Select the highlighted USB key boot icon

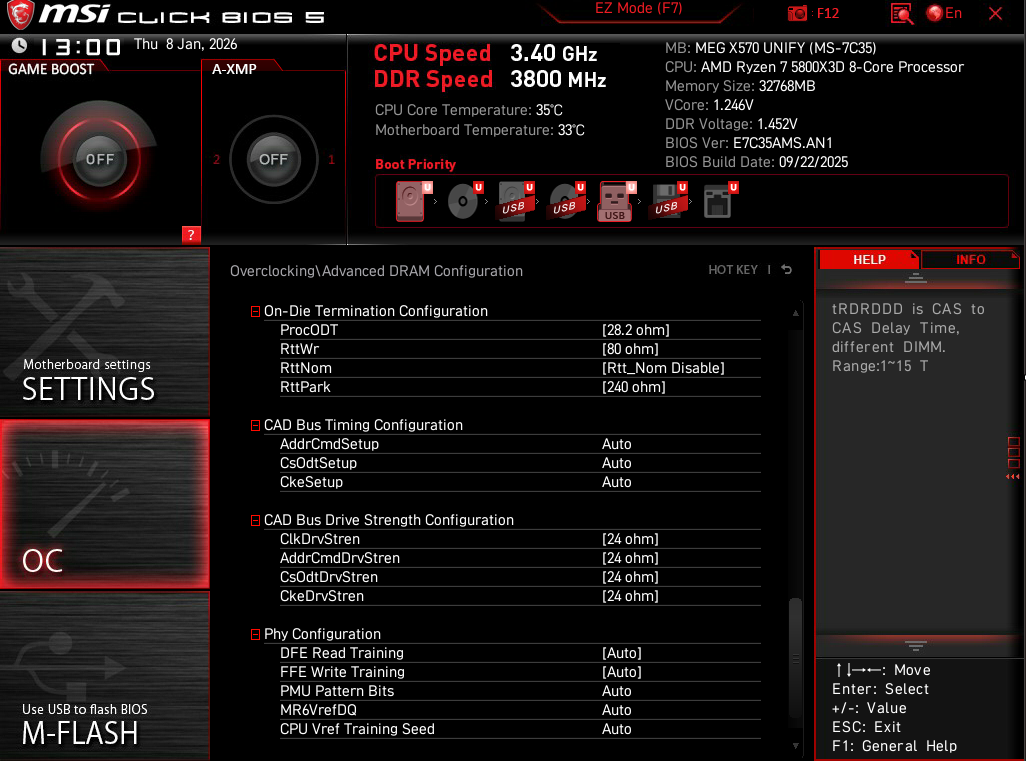pyautogui.click(x=616, y=201)
